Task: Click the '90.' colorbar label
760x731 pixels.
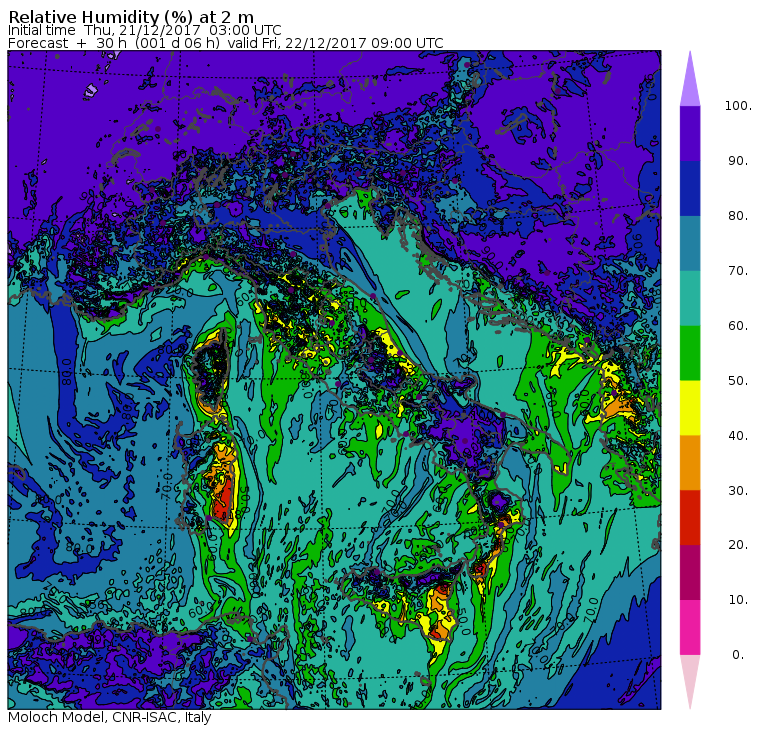Action: pyautogui.click(x=738, y=161)
